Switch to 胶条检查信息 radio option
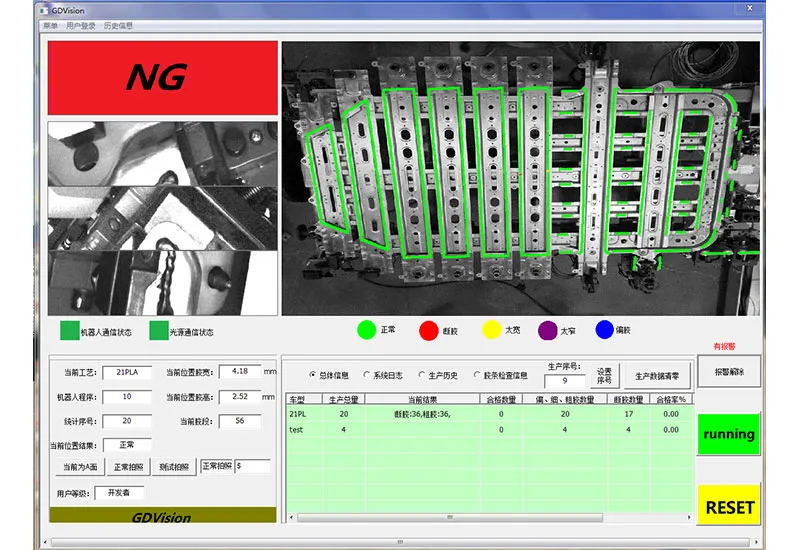Viewport: 800px width, 550px height. click(x=477, y=375)
